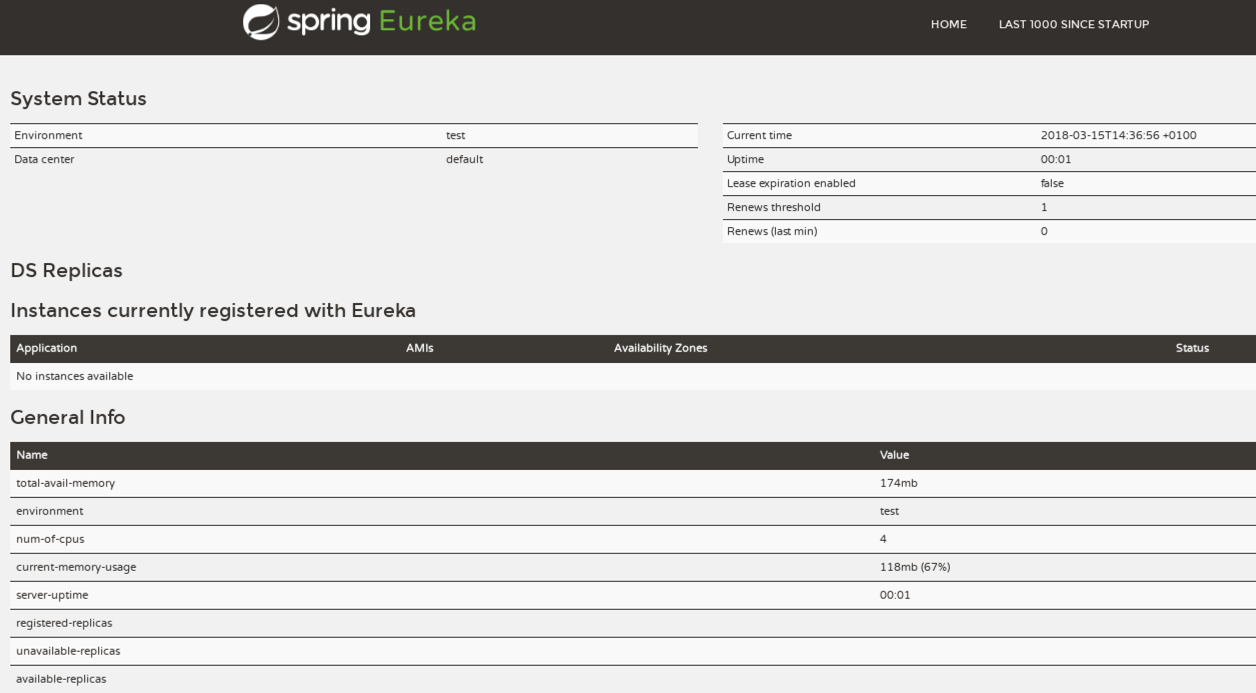
Task: Click the current-memory-usage 118mb value
Action: coord(913,566)
